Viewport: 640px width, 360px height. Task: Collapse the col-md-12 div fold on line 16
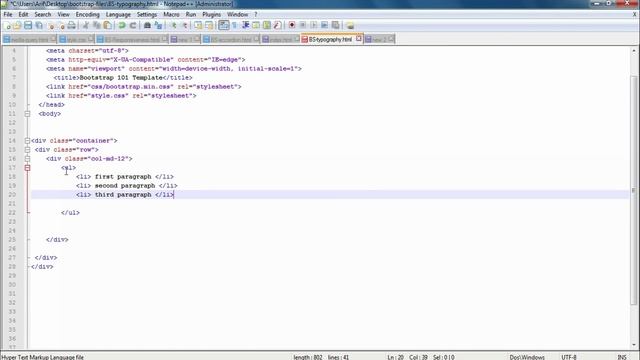(27, 159)
